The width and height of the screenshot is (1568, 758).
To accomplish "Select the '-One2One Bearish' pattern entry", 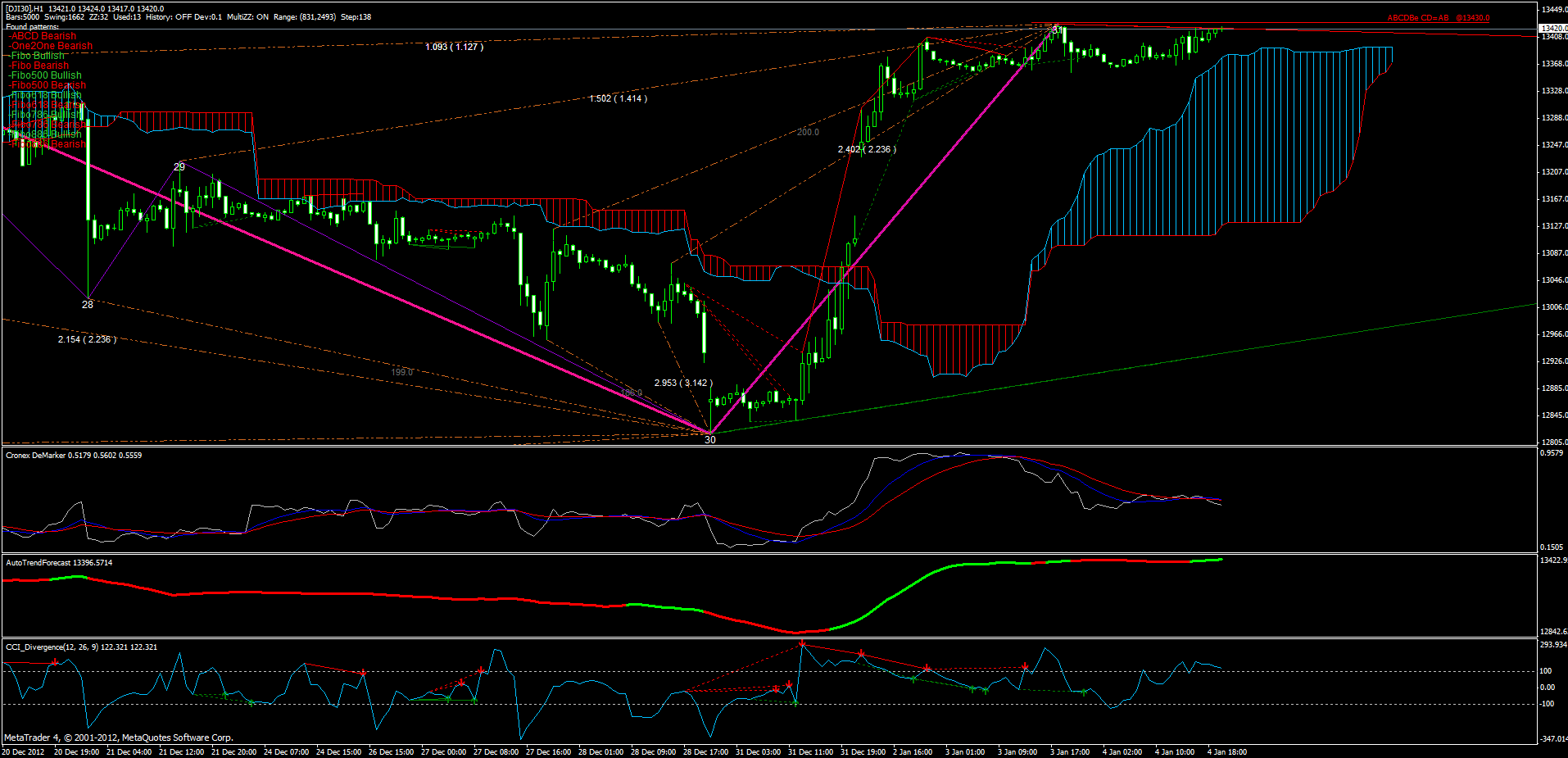I will (x=50, y=46).
